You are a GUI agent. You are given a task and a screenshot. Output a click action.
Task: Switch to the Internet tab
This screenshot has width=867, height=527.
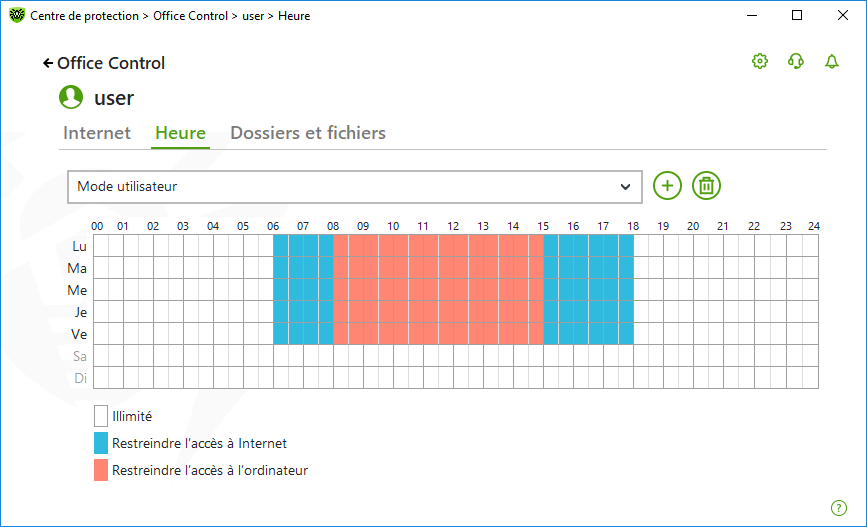coord(97,133)
